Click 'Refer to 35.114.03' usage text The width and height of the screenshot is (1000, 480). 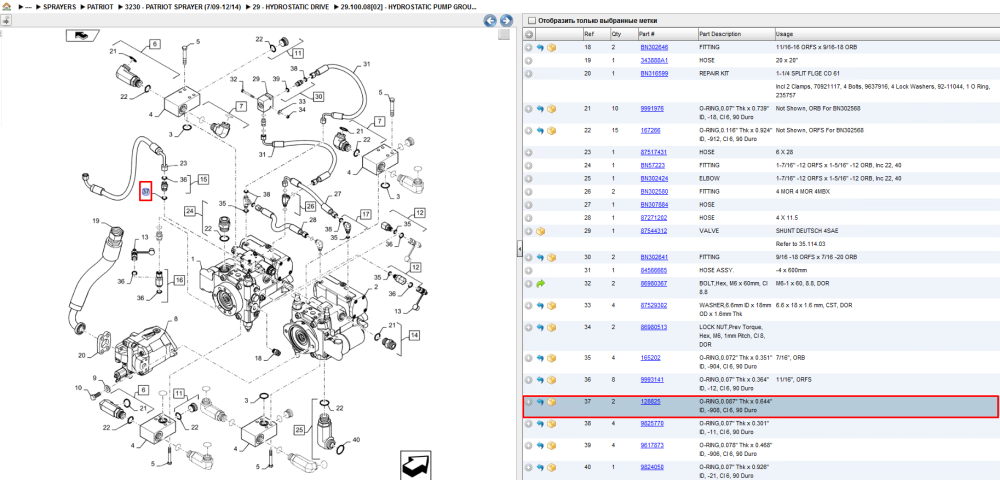pos(800,244)
